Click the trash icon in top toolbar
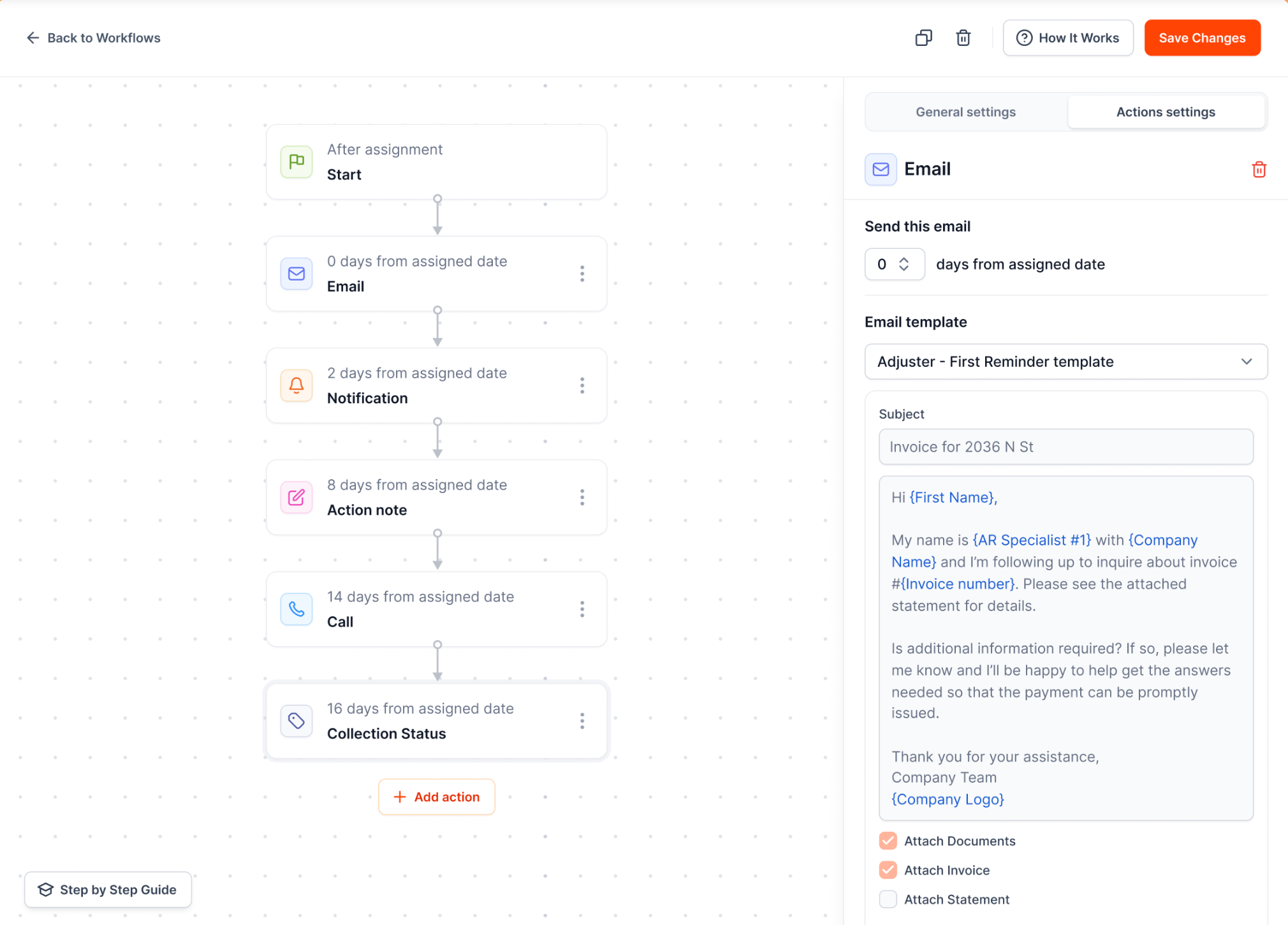 tap(963, 38)
